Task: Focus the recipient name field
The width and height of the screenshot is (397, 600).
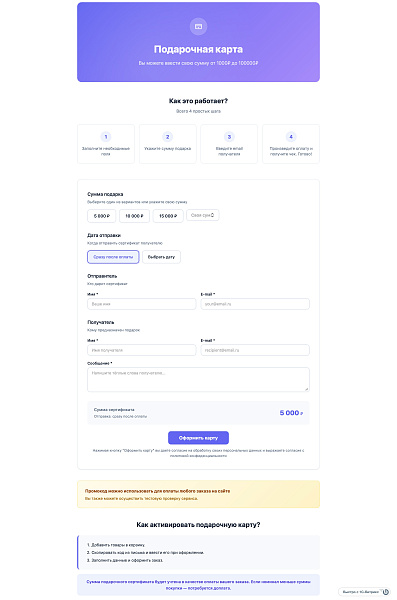Action: point(142,350)
